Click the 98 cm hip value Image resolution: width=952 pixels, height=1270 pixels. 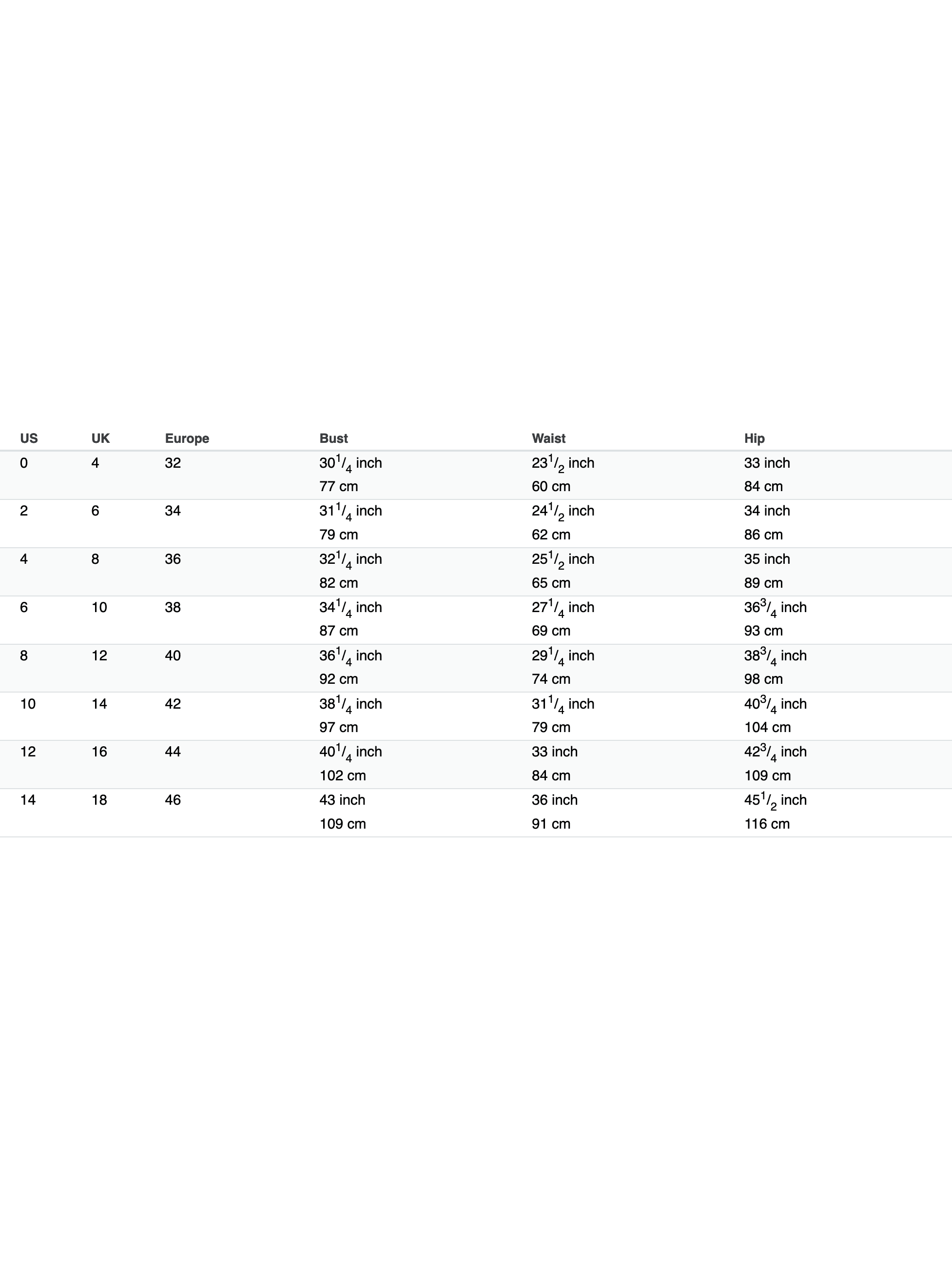(x=763, y=678)
